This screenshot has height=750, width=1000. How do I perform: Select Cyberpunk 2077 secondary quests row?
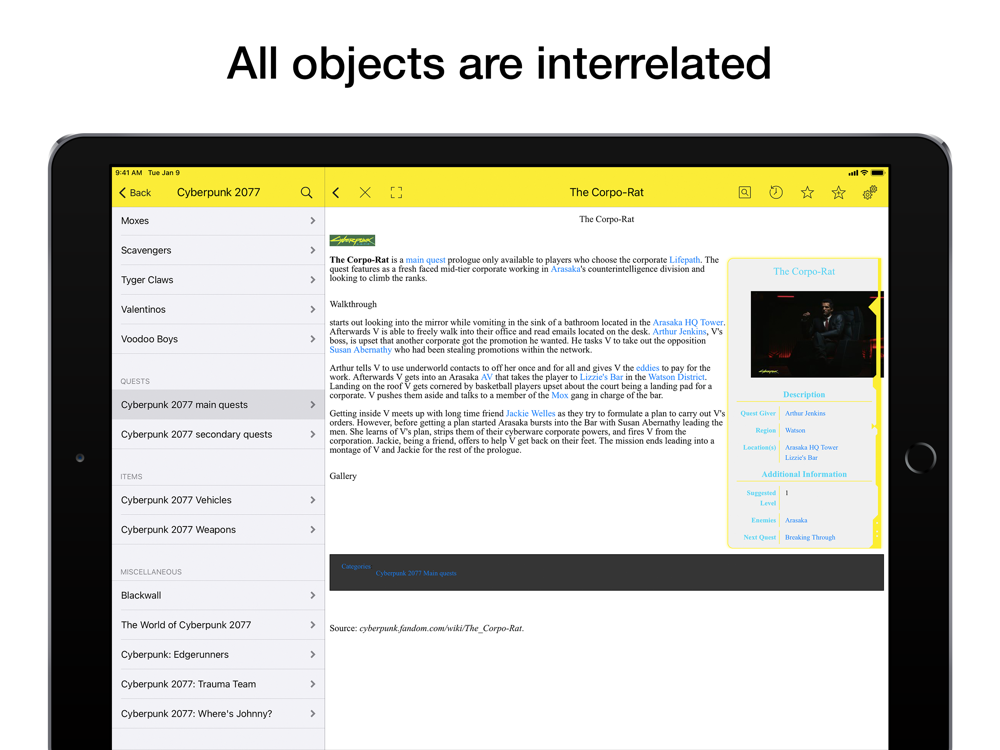click(x=218, y=434)
